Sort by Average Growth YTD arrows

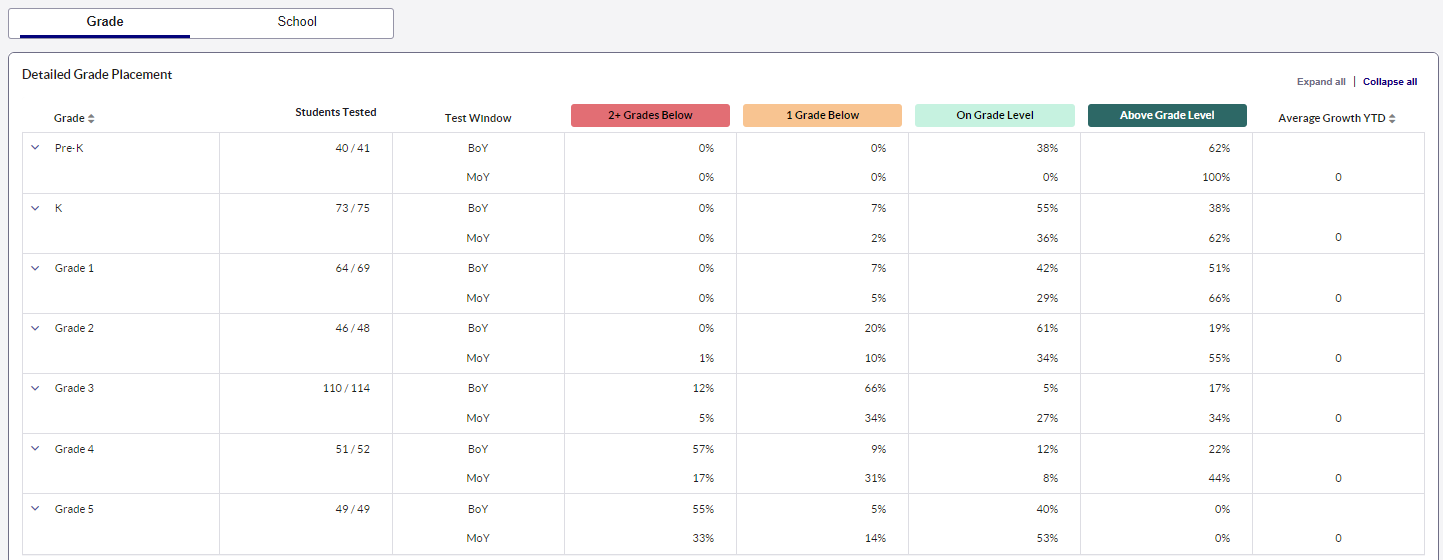point(1393,119)
